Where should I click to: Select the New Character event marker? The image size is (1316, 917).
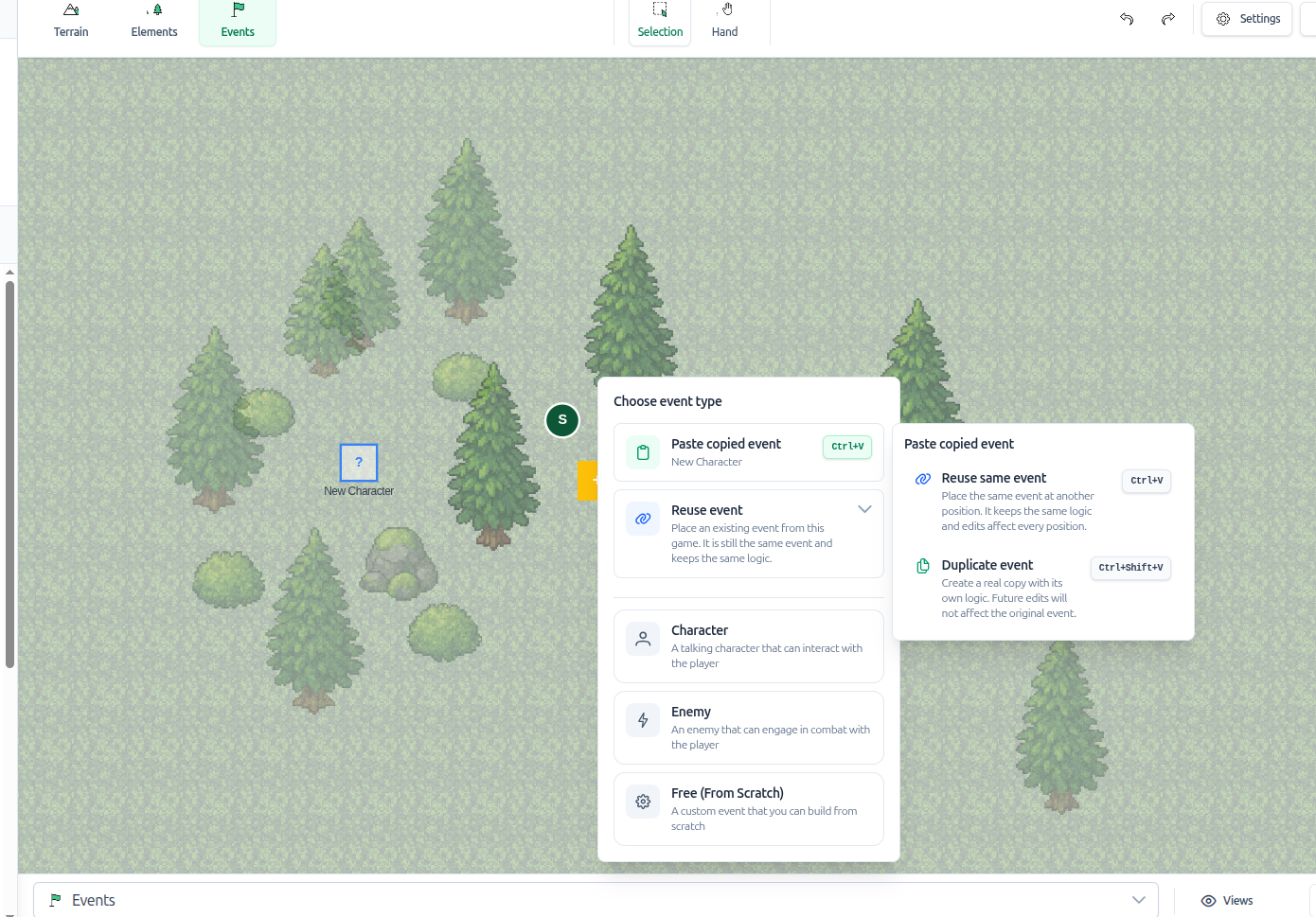[359, 463]
